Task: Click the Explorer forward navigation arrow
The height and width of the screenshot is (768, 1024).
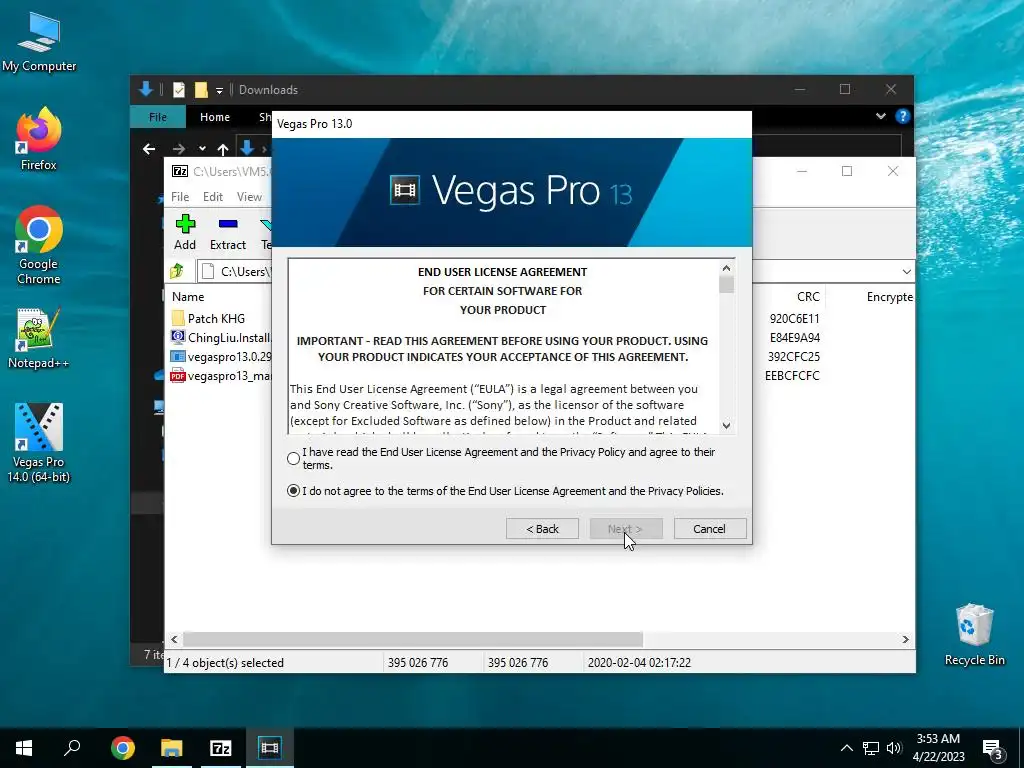Action: [178, 149]
